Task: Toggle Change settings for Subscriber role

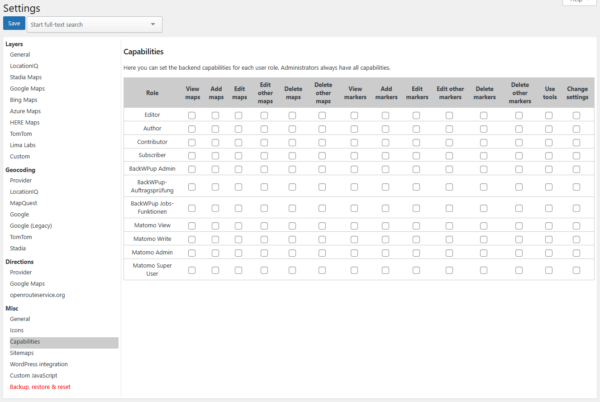Action: click(577, 155)
